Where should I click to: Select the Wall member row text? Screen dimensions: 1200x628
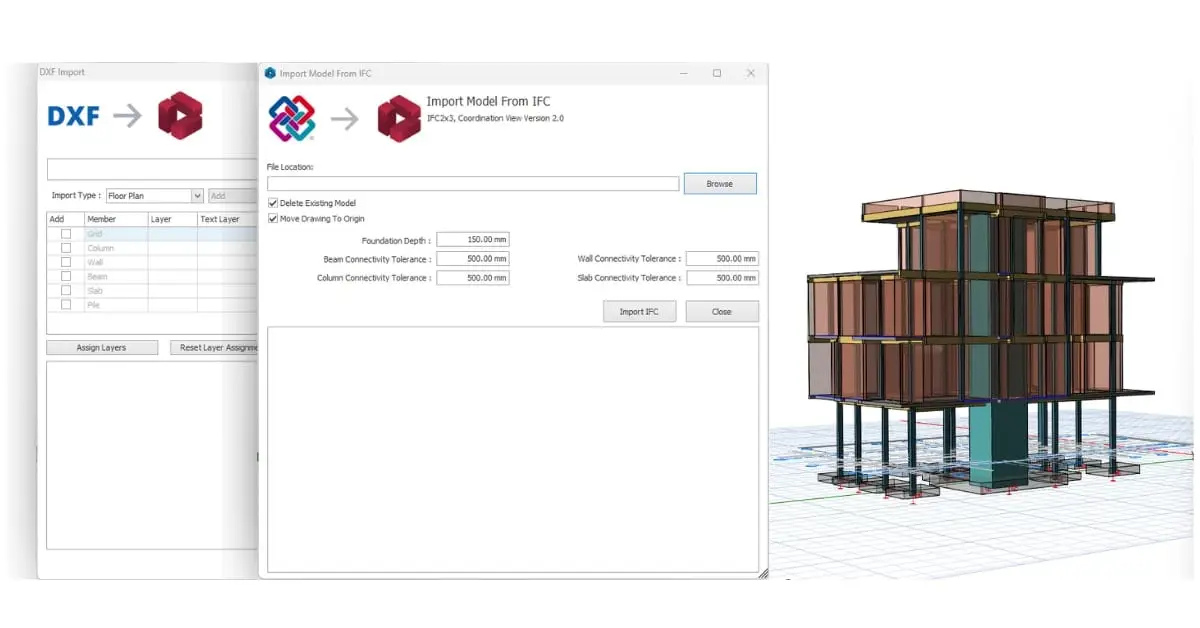(x=95, y=262)
